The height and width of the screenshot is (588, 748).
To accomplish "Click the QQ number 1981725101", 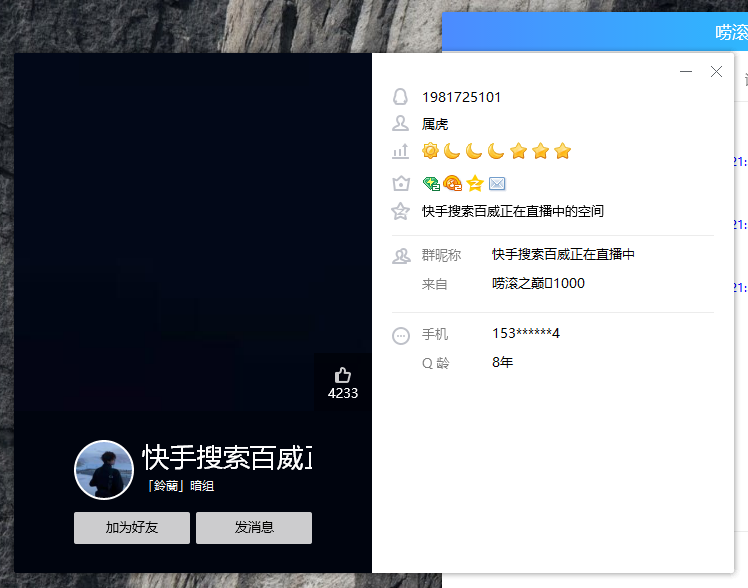I will pyautogui.click(x=461, y=97).
